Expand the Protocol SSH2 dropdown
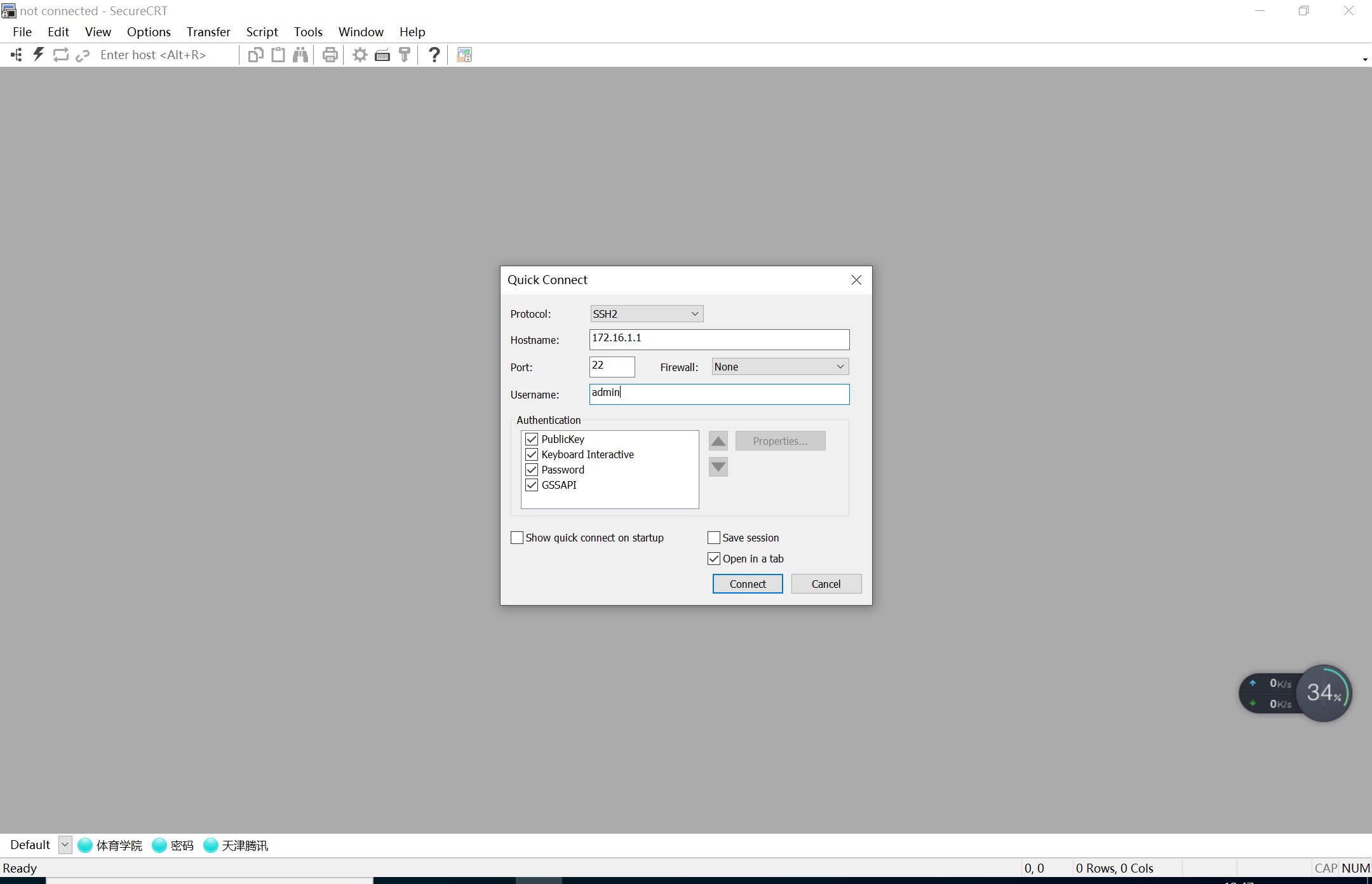The width and height of the screenshot is (1372, 884). [x=647, y=314]
